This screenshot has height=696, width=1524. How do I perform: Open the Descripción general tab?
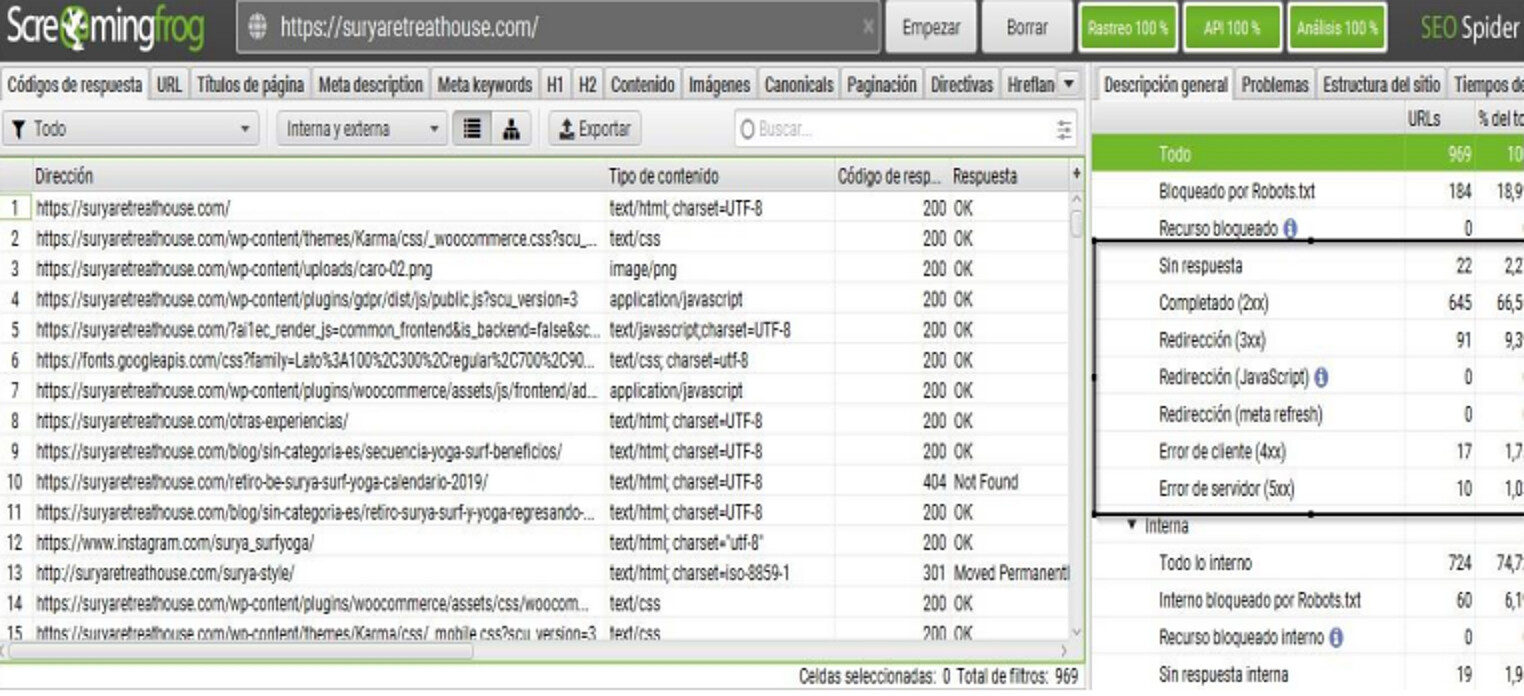(x=1165, y=85)
